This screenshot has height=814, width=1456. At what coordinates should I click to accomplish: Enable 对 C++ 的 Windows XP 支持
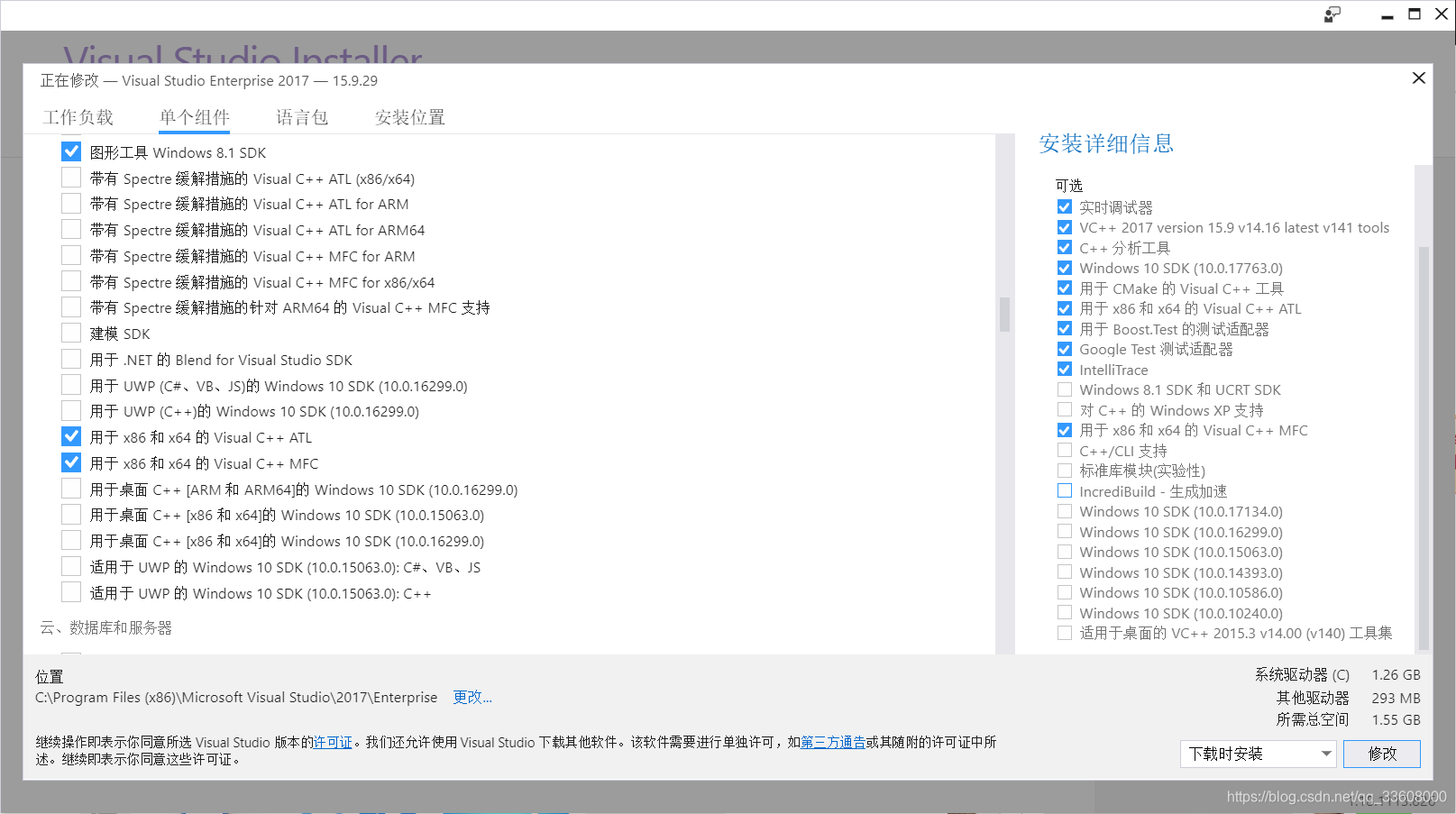coord(1065,409)
